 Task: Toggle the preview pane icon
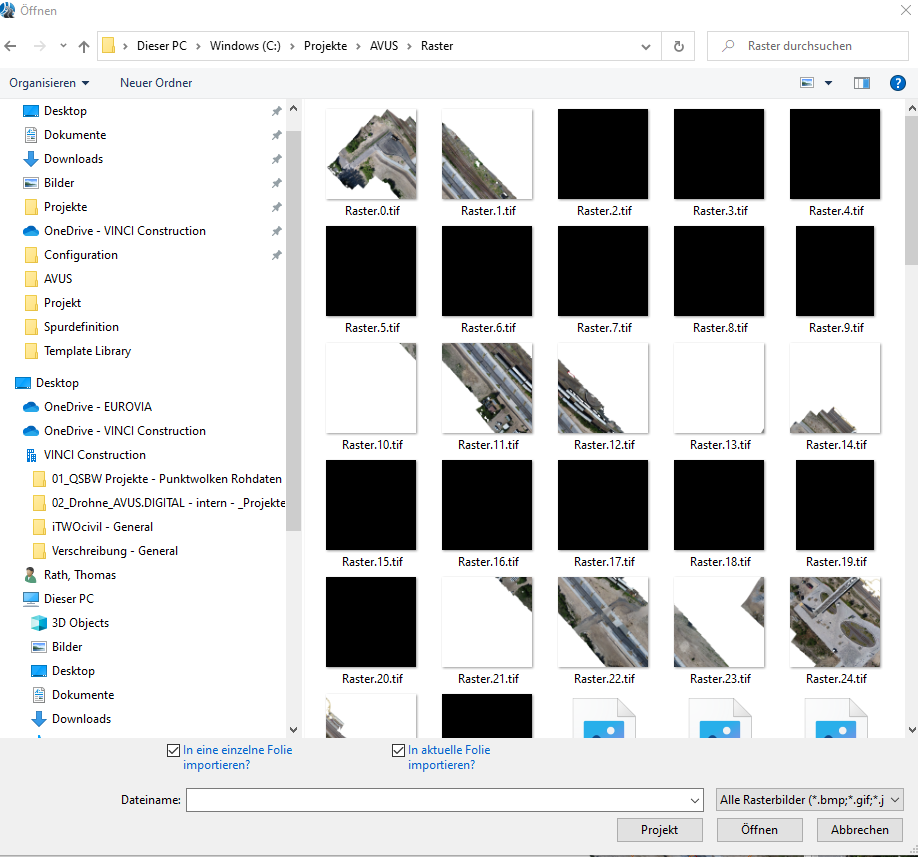tap(861, 83)
